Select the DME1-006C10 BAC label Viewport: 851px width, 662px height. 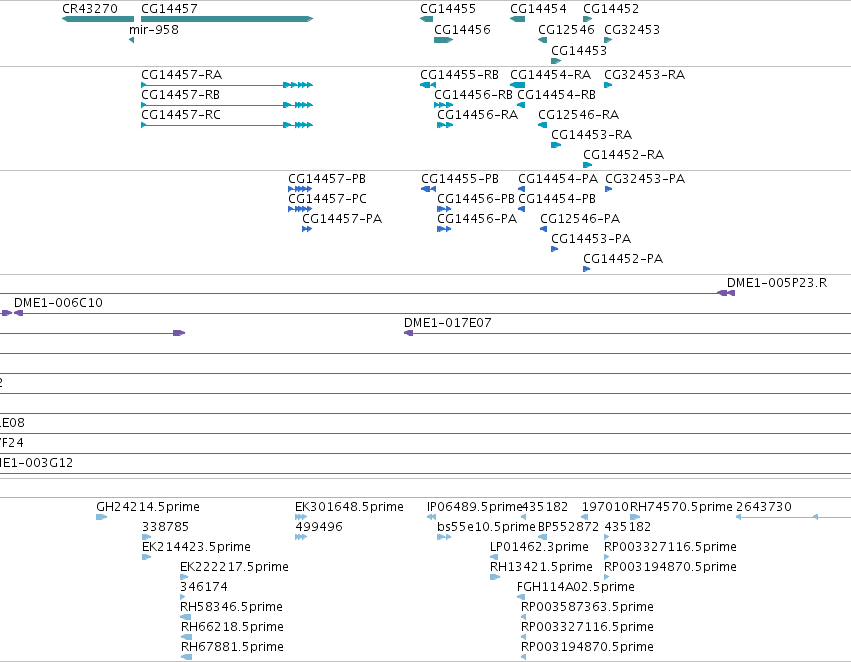(58, 303)
